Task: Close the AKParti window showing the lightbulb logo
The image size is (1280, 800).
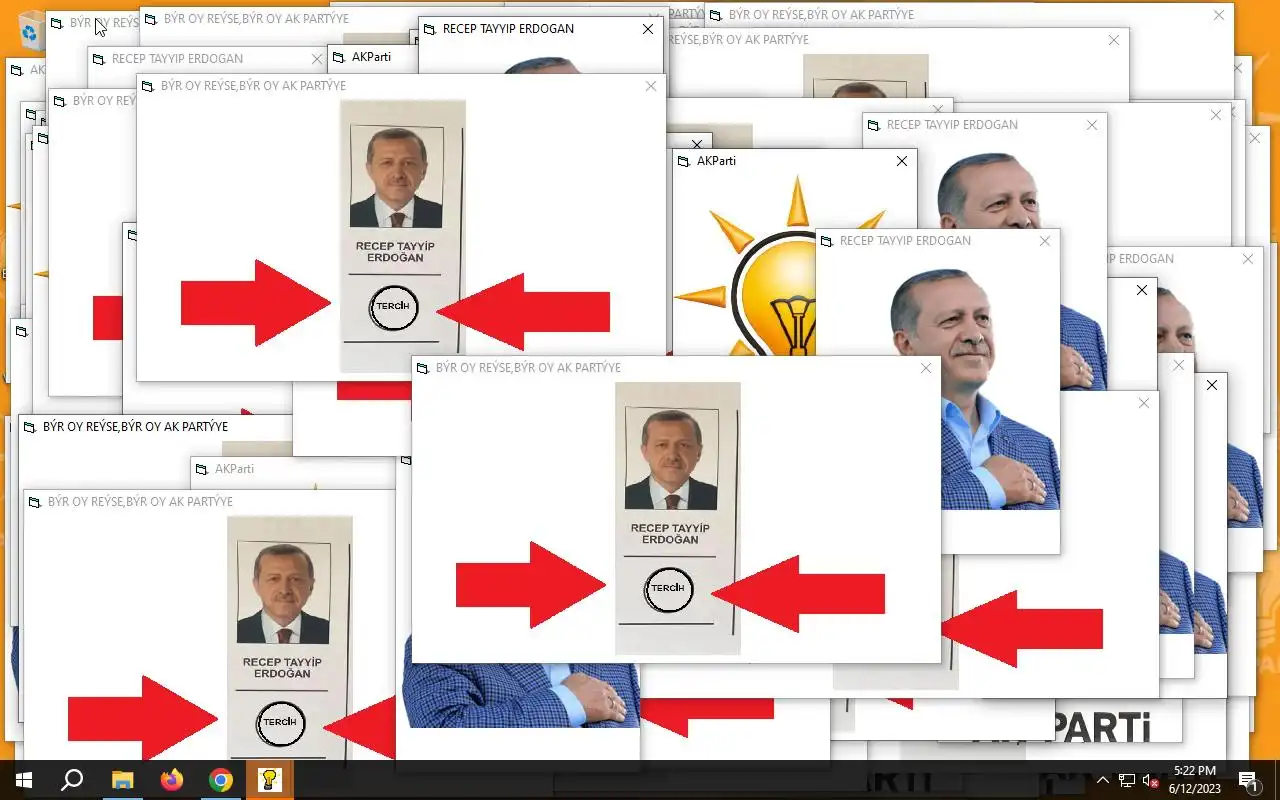Action: [x=902, y=161]
